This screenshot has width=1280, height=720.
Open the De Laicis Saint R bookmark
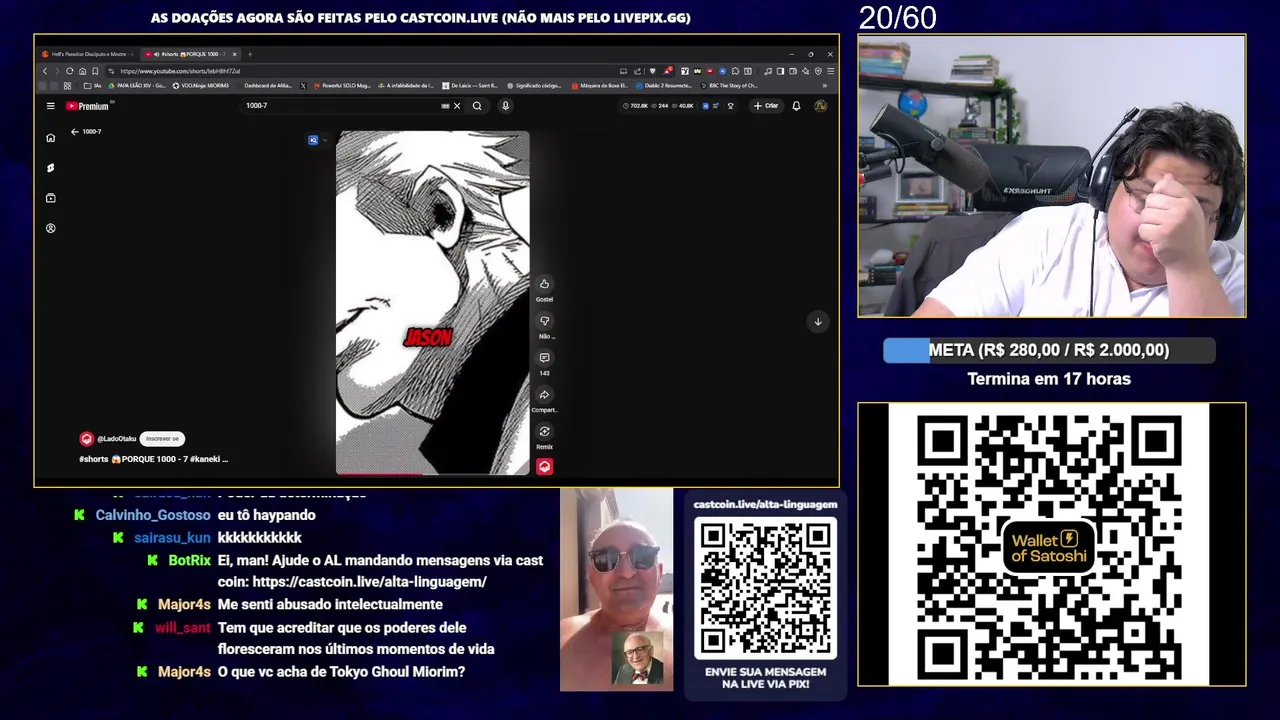470,86
